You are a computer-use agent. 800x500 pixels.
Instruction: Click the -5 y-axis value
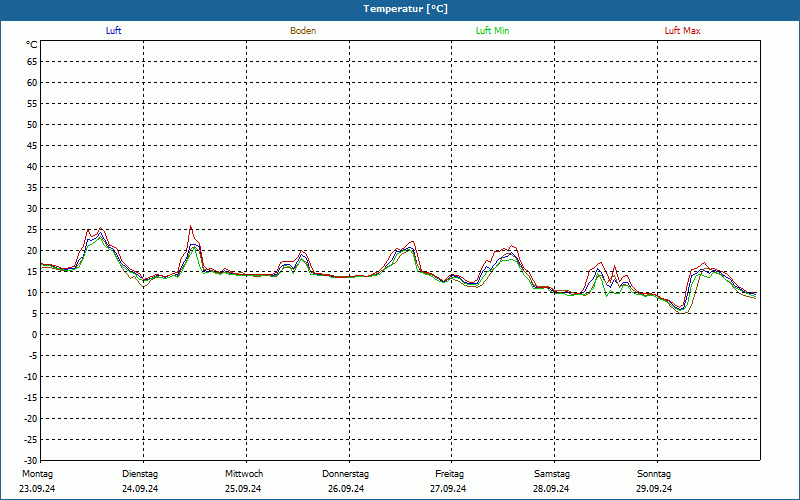[x=33, y=356]
